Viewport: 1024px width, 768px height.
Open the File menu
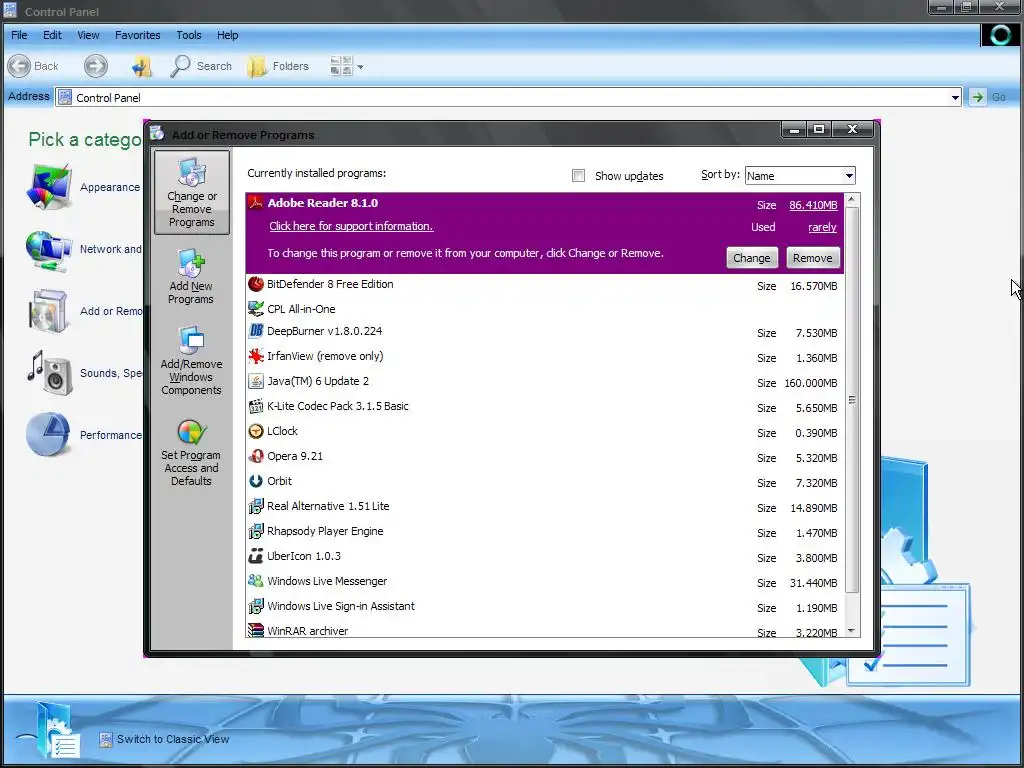(x=19, y=35)
